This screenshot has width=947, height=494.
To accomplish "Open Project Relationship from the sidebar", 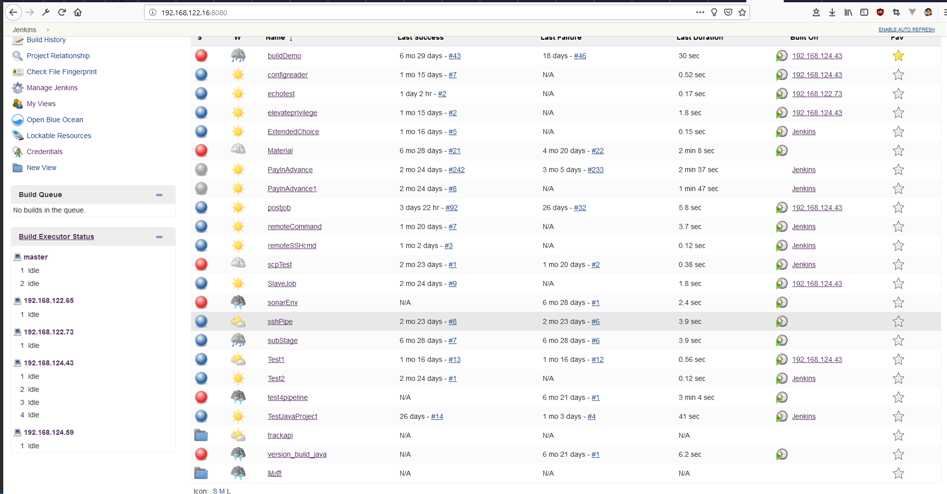I will click(58, 56).
